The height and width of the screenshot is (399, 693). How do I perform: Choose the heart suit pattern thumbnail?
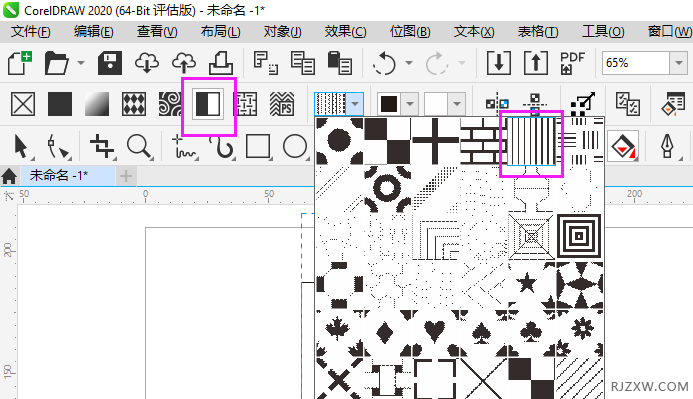435,332
